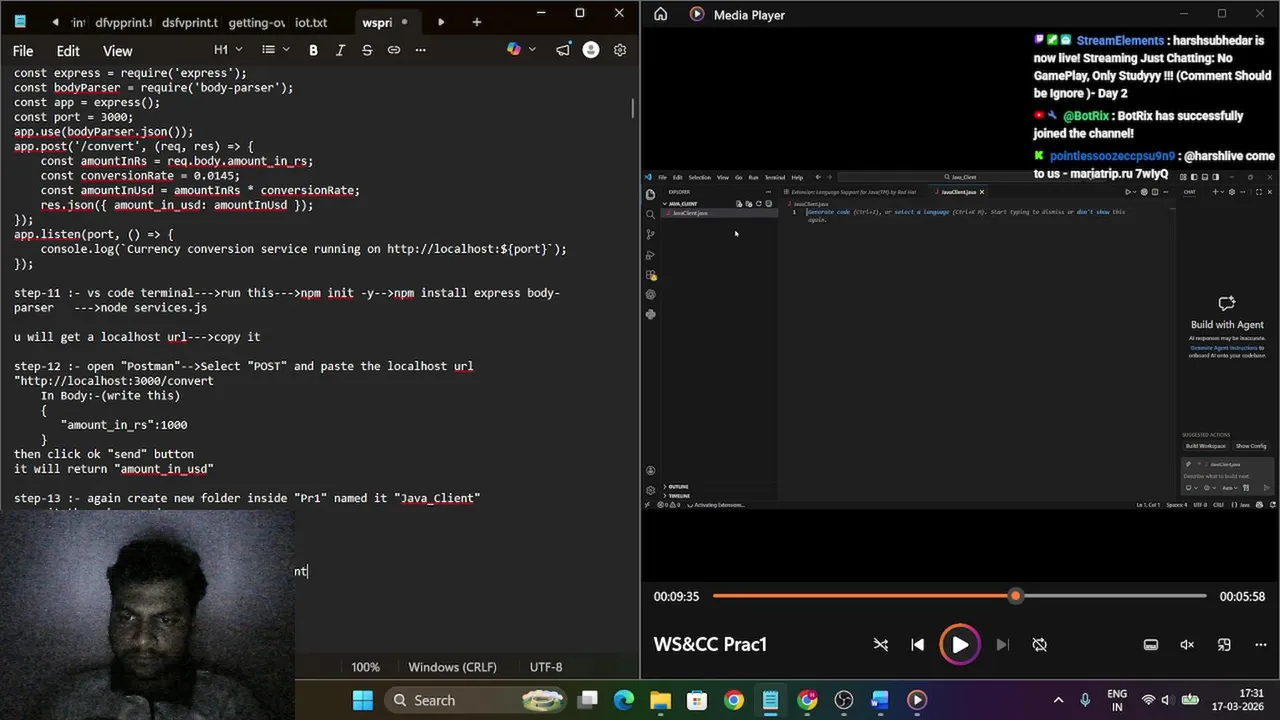
Task: Open OBS Studio from taskbar
Action: coord(843,700)
